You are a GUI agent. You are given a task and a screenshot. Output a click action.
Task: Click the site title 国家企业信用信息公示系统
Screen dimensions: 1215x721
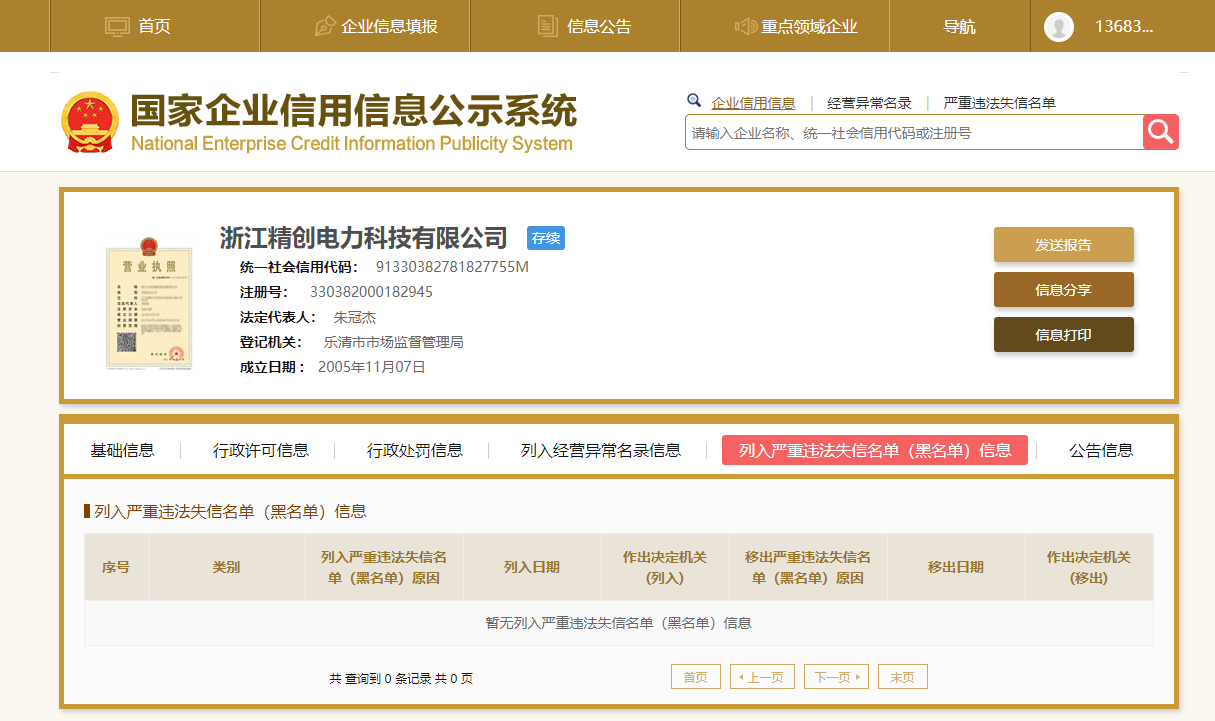pos(354,110)
